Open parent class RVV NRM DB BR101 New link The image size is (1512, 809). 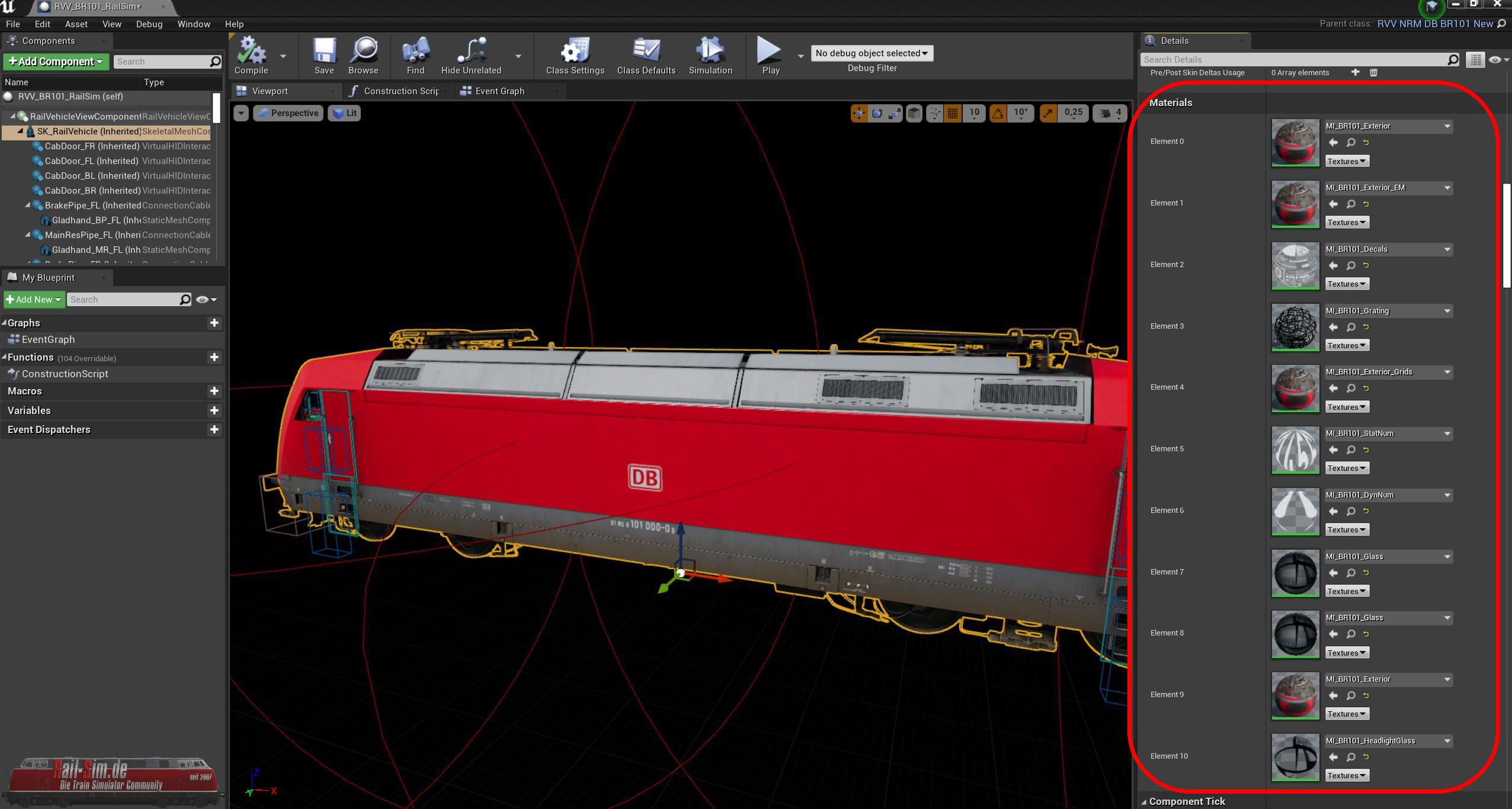(1434, 24)
